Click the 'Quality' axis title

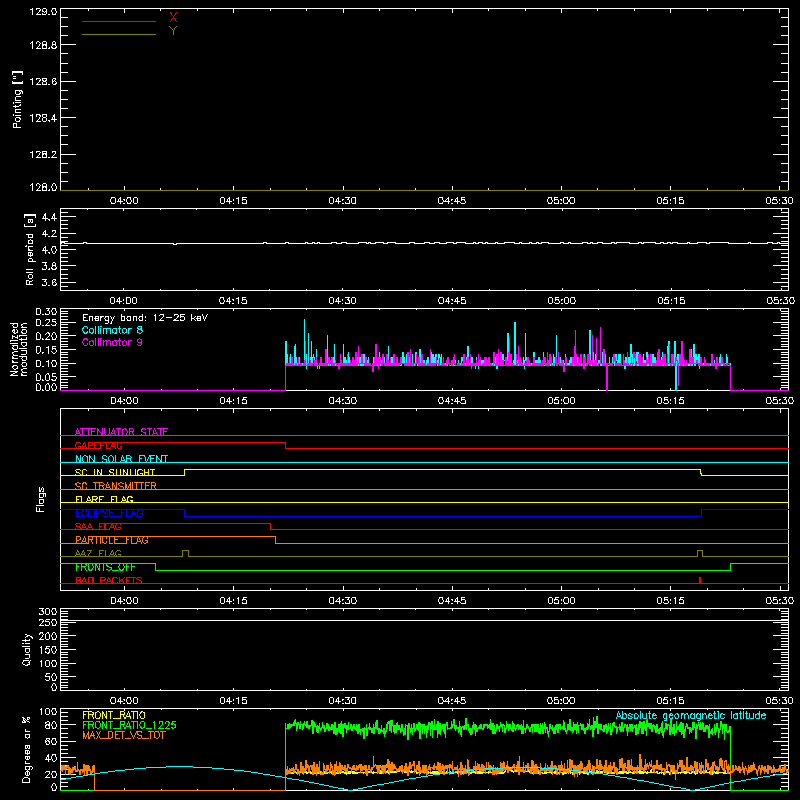click(x=27, y=649)
